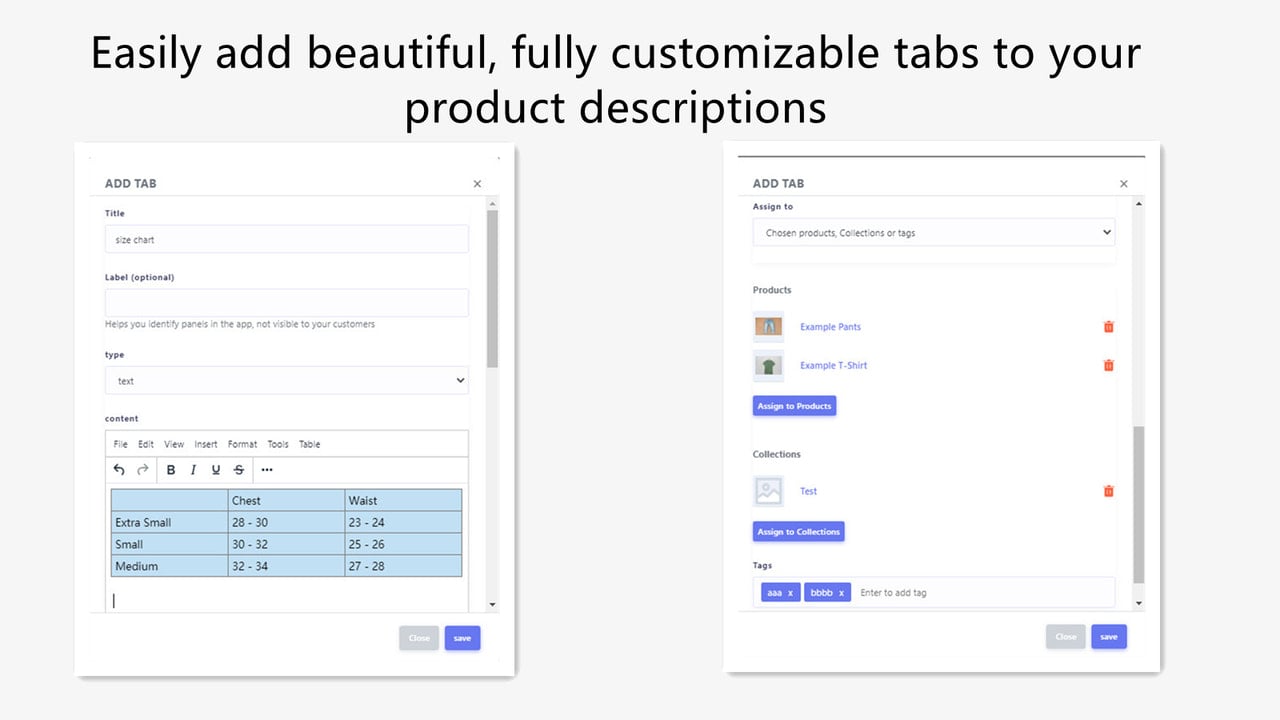Viewport: 1280px width, 720px height.
Task: Click save in the left ADD TAB dialog
Action: 462,638
